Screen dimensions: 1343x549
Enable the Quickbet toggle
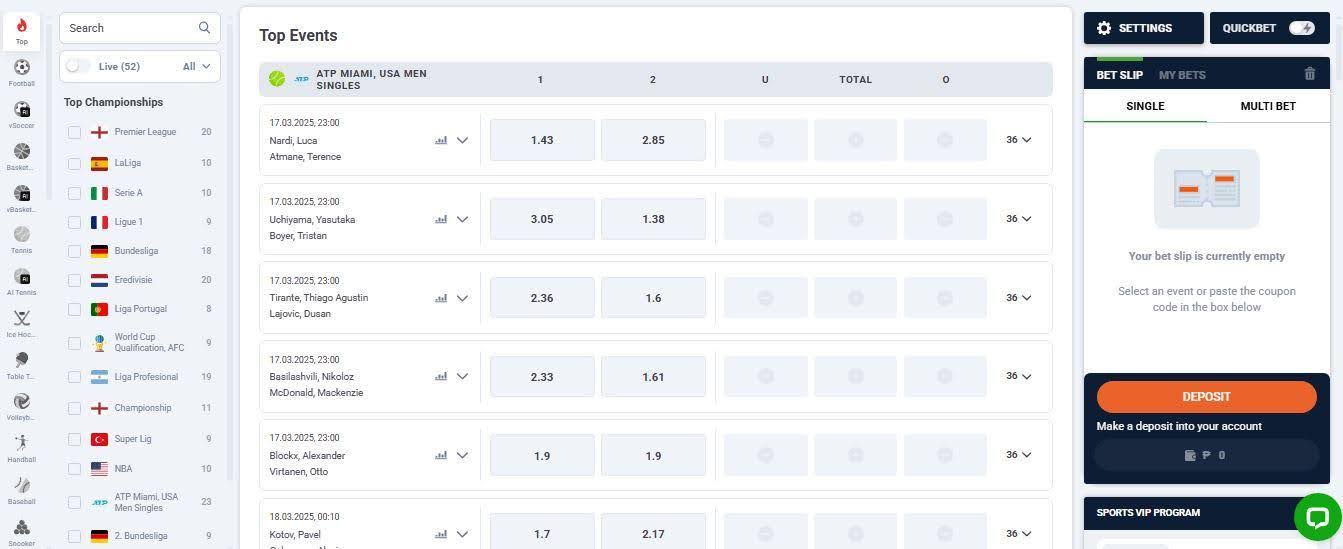pos(1301,28)
